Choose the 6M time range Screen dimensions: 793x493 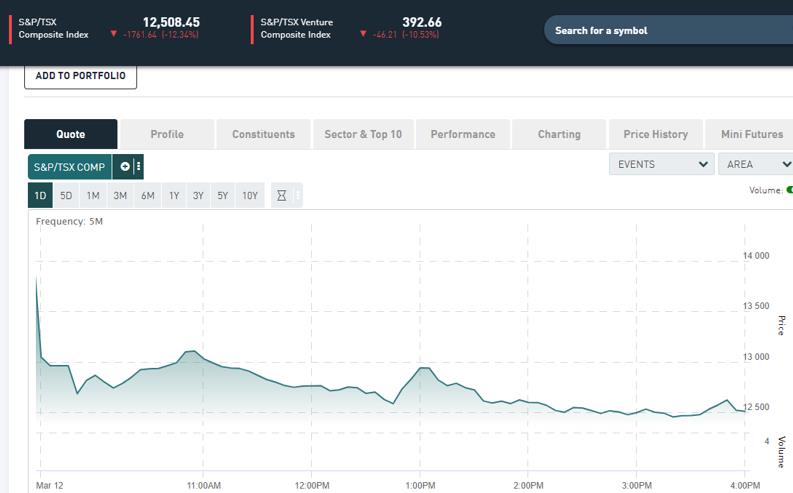click(x=148, y=195)
